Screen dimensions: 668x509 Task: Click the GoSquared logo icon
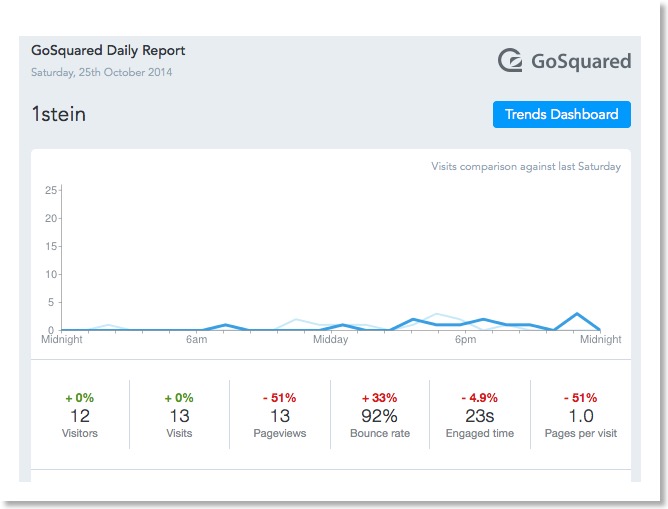click(x=510, y=60)
